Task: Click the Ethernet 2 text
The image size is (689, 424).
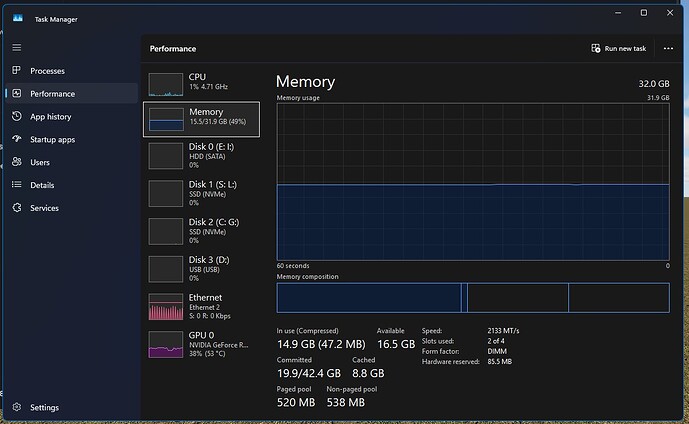Action: [204, 308]
